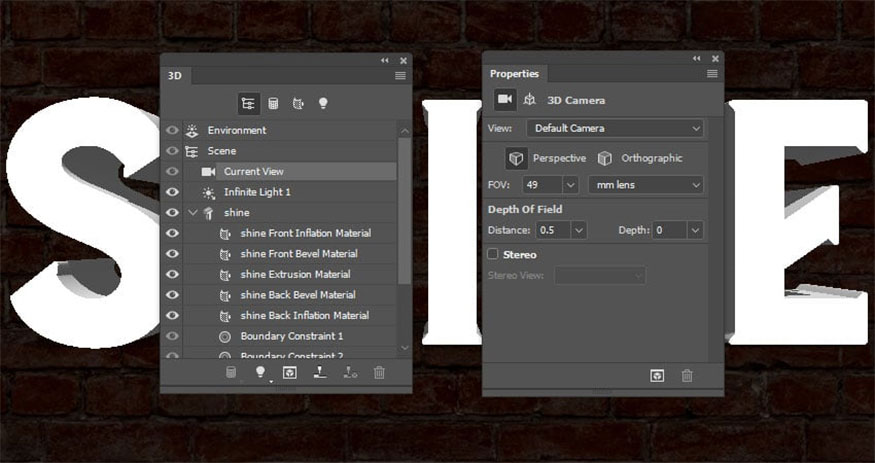Open the Coordinates icon in Properties

tap(529, 100)
